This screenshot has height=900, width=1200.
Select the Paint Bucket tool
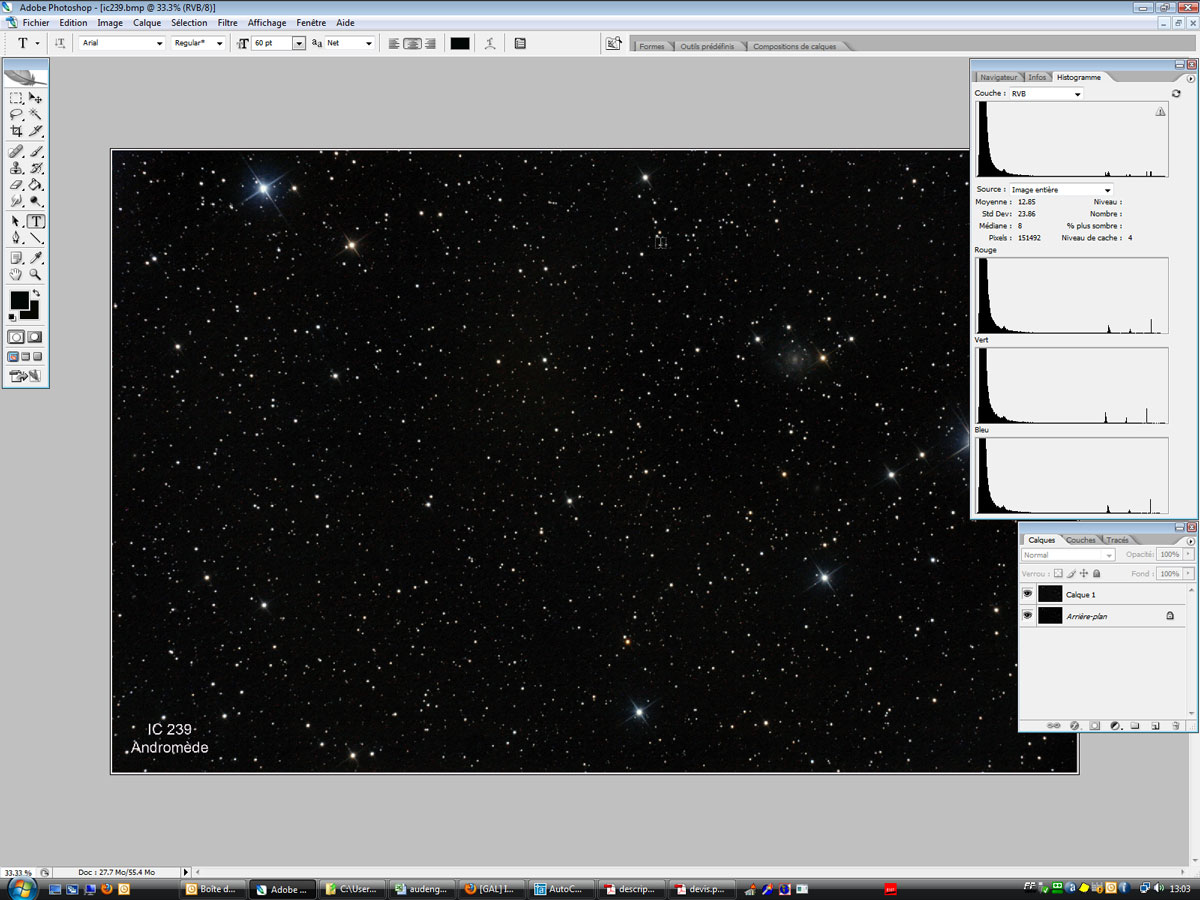(35, 184)
